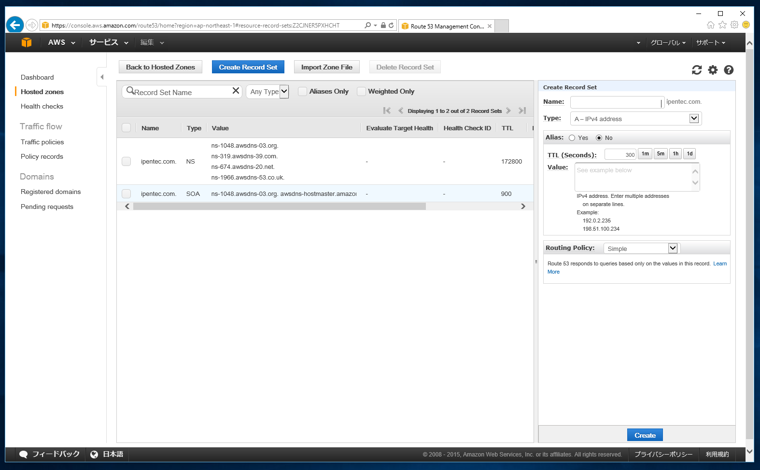Open the Routing Policy dropdown
760x470 pixels.
coord(641,249)
